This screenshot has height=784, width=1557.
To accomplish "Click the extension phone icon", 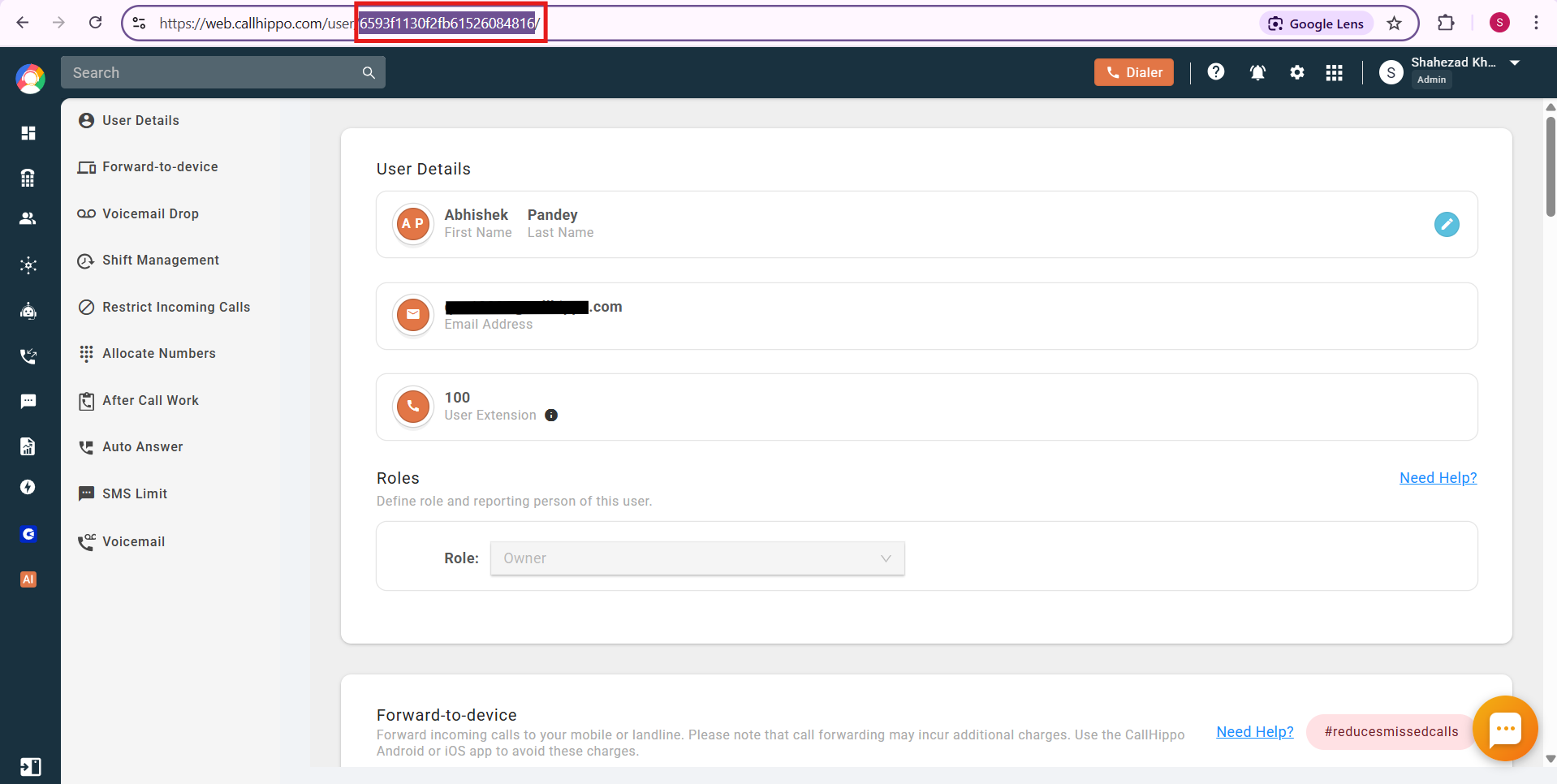I will tap(413, 406).
